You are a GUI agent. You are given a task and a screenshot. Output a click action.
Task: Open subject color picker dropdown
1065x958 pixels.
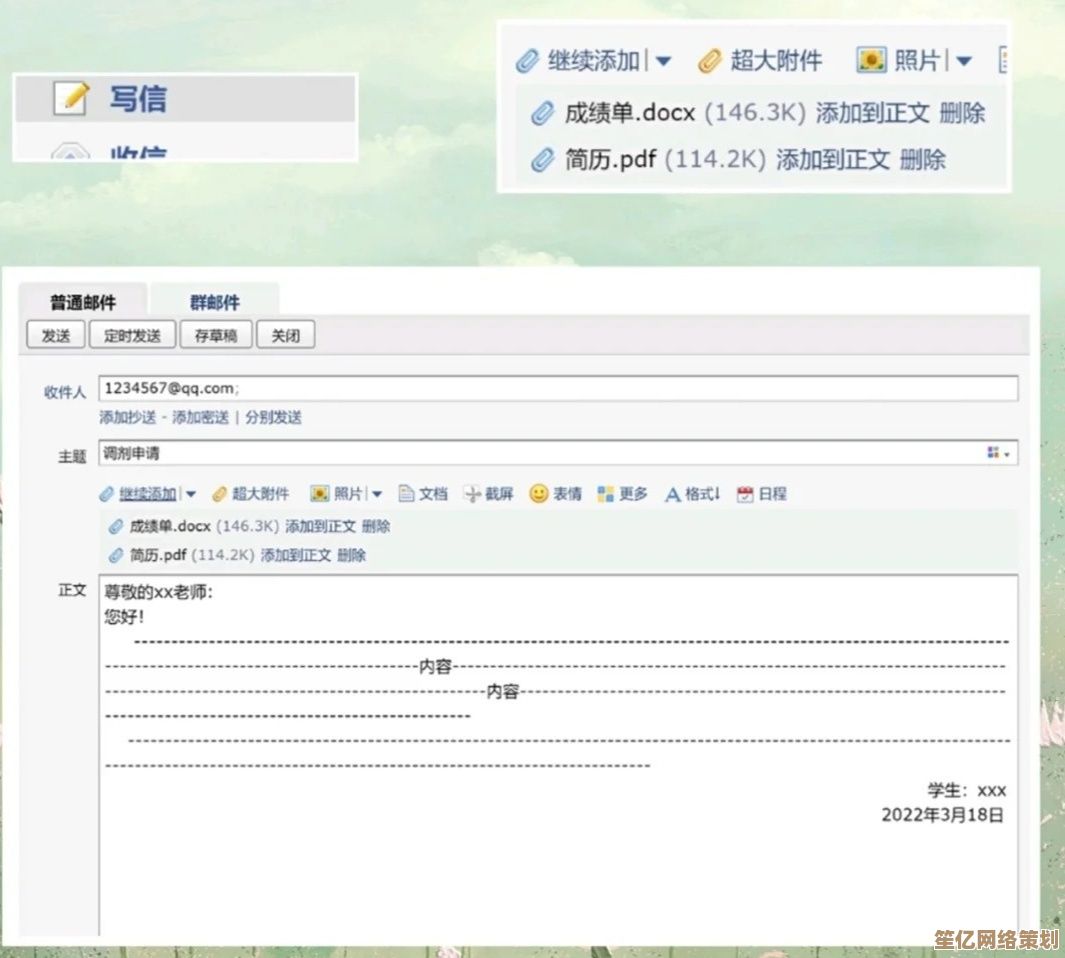[998, 453]
